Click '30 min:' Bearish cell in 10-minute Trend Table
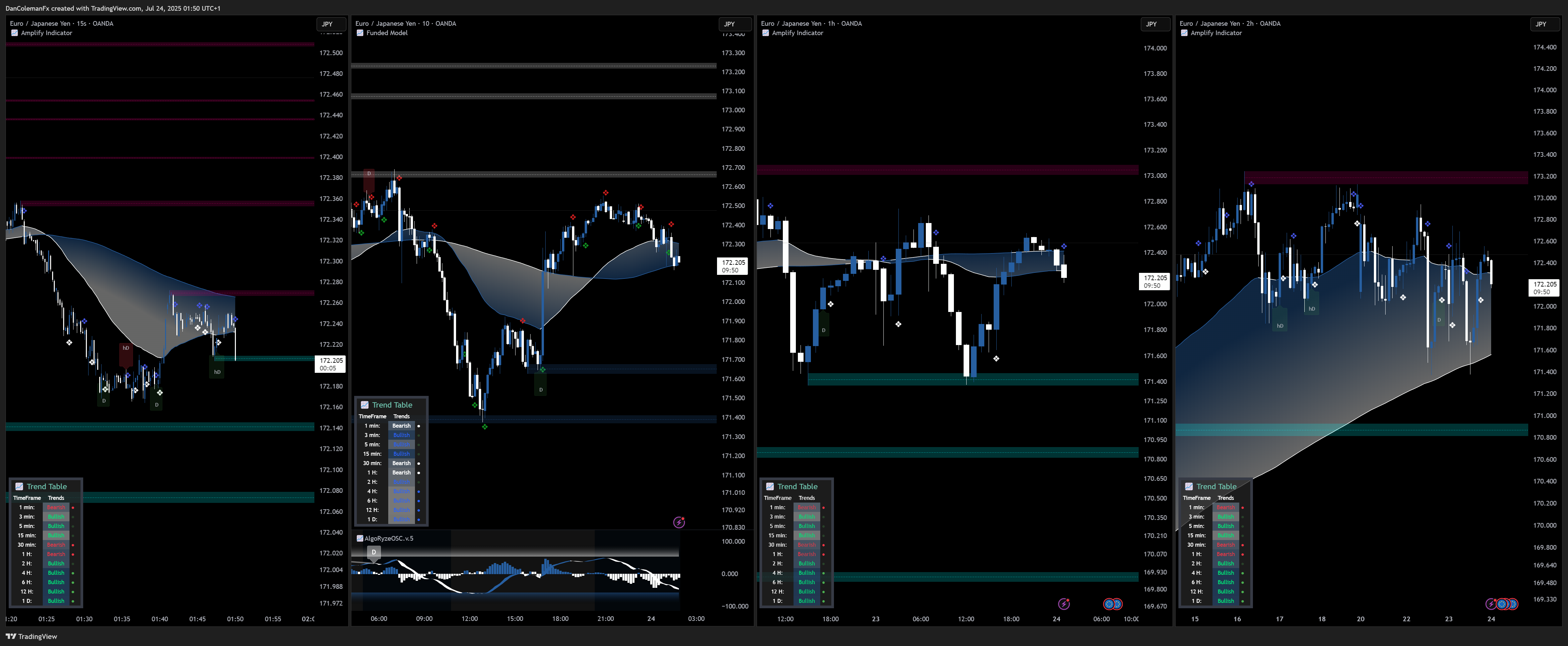This screenshot has width=1568, height=646. 401,463
